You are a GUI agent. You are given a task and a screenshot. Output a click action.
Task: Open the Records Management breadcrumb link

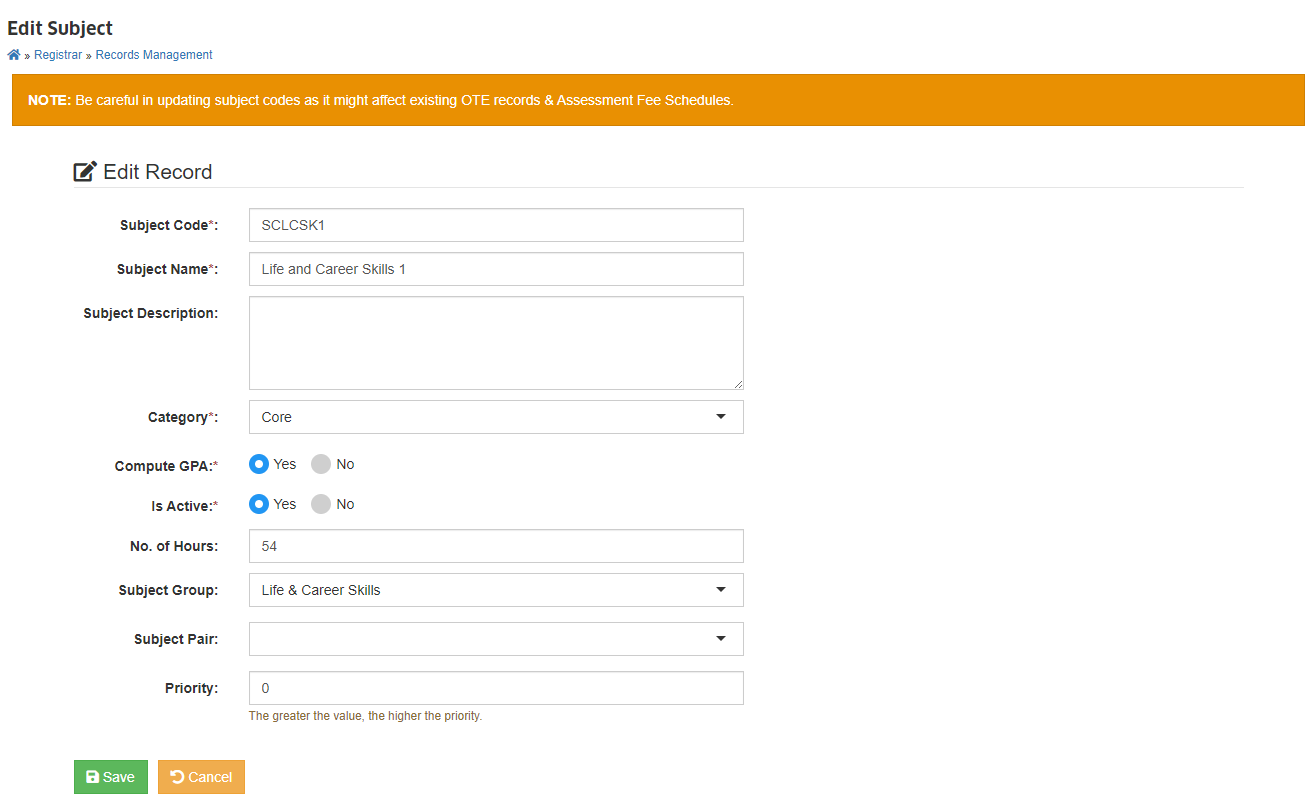[154, 55]
